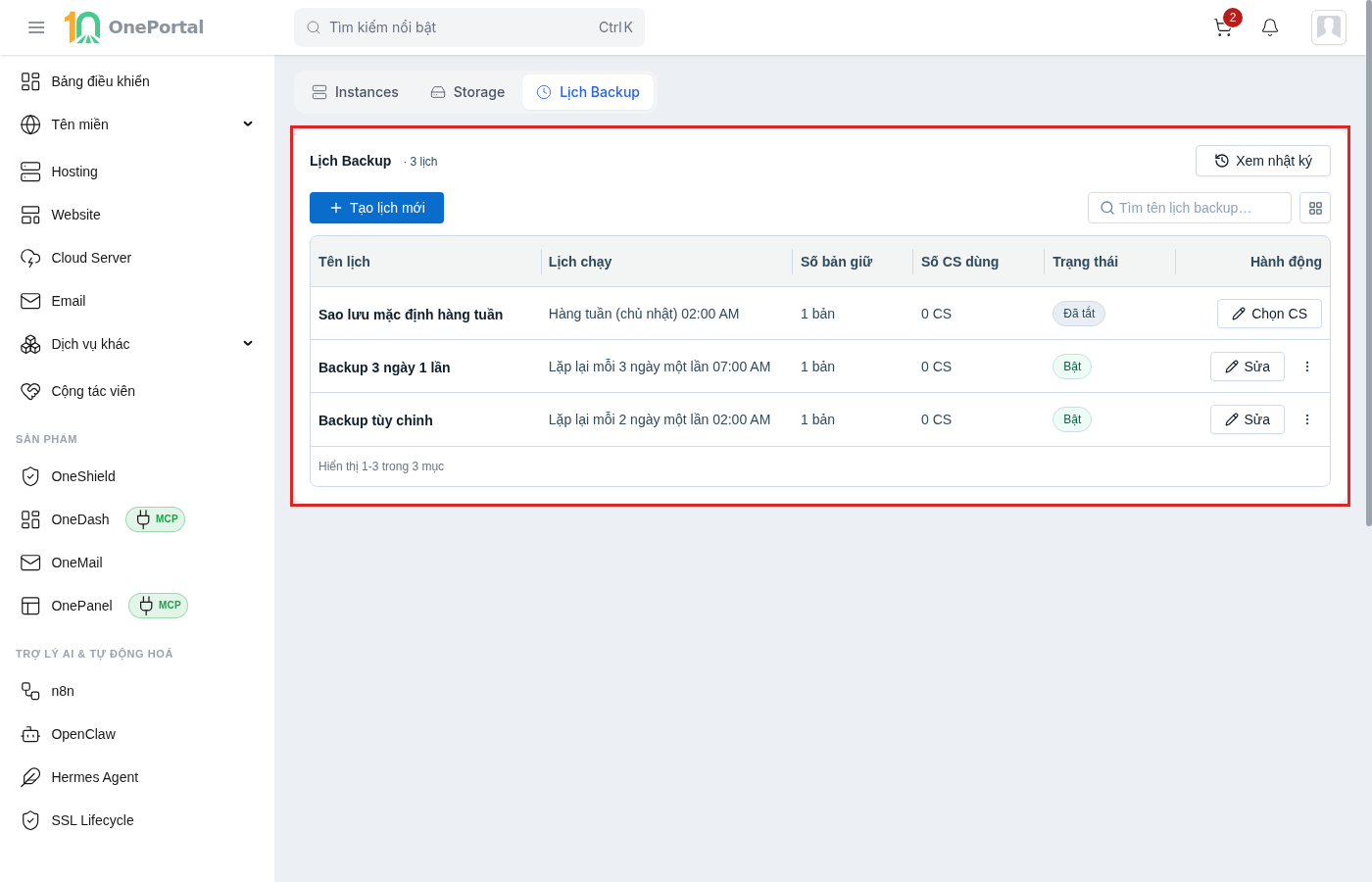Click Sửa for Backup 3 ngày 1 lần
The image size is (1372, 882).
[1248, 367]
